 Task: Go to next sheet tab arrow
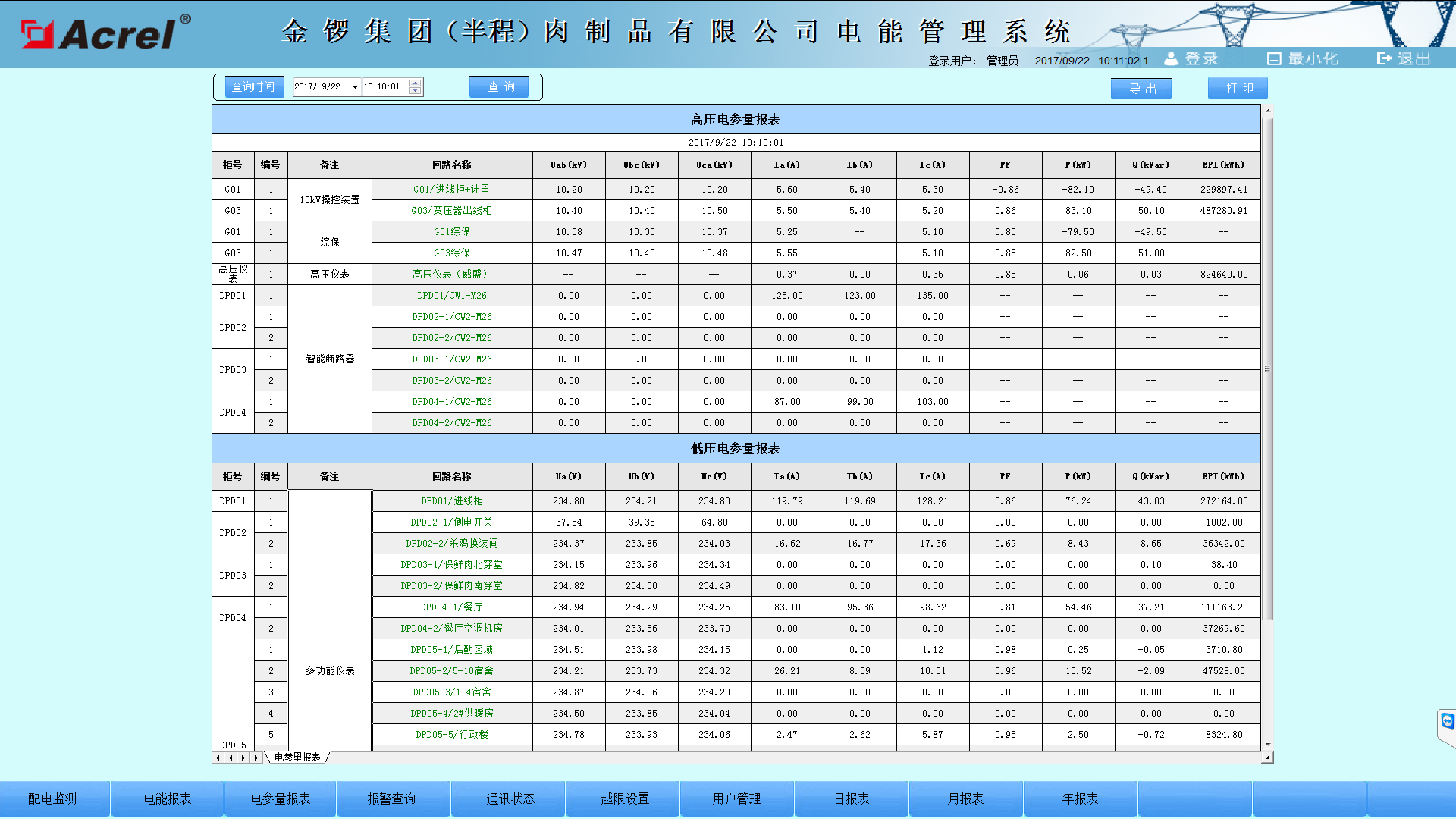pyautogui.click(x=243, y=758)
